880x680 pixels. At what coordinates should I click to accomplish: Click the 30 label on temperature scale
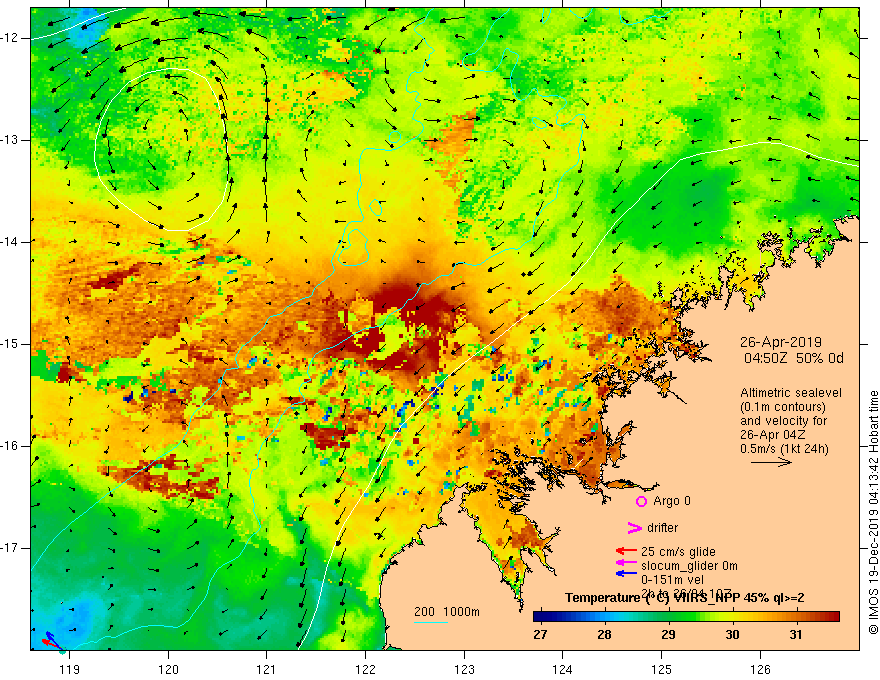tap(732, 635)
